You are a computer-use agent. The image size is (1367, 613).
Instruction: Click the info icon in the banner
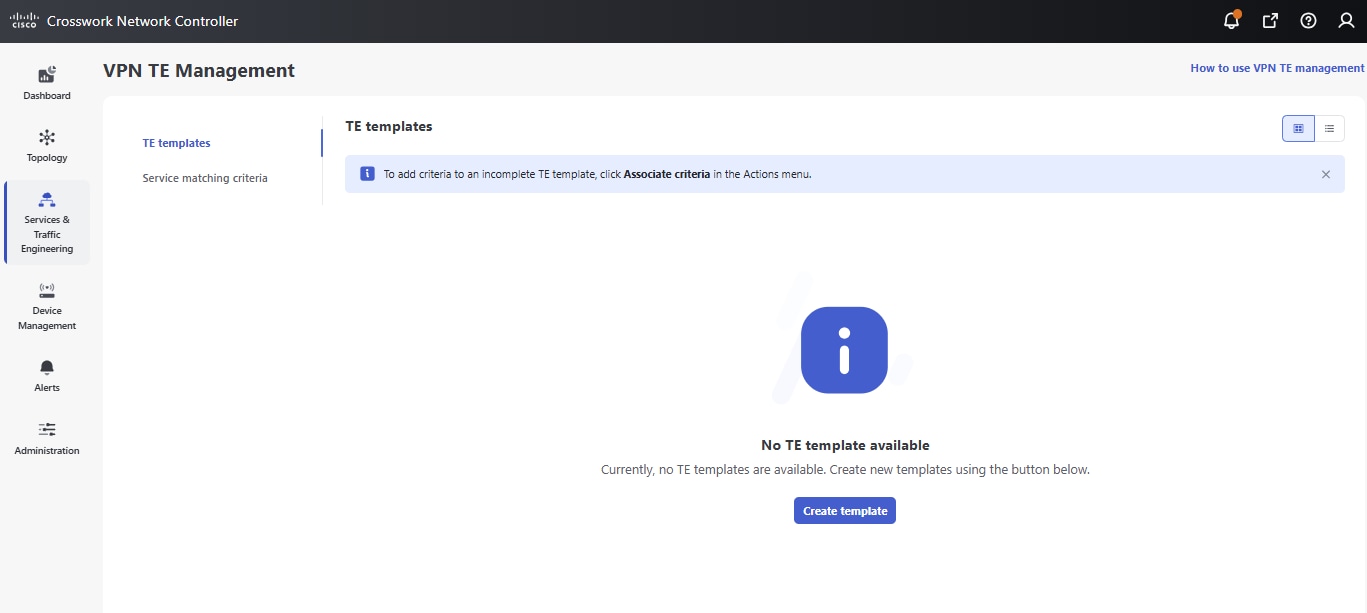tap(367, 173)
